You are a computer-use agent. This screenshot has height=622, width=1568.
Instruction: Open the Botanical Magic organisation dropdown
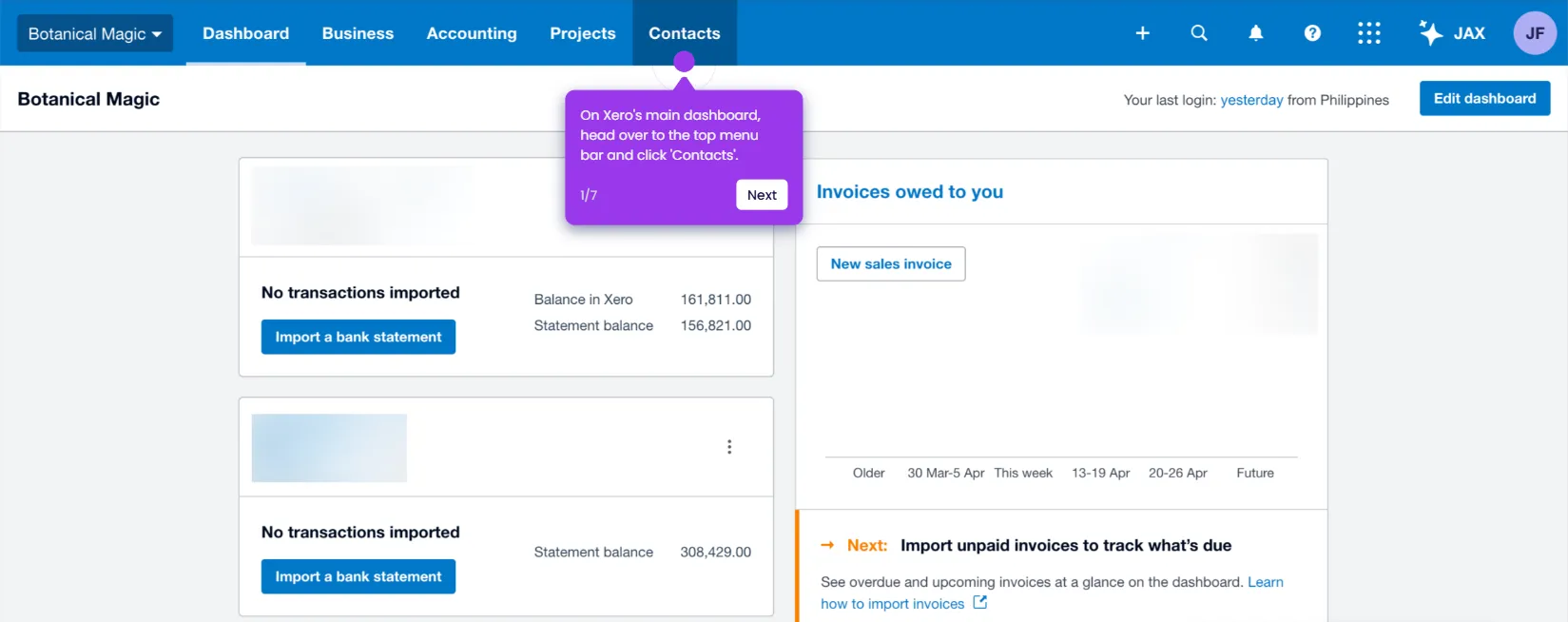click(x=95, y=33)
